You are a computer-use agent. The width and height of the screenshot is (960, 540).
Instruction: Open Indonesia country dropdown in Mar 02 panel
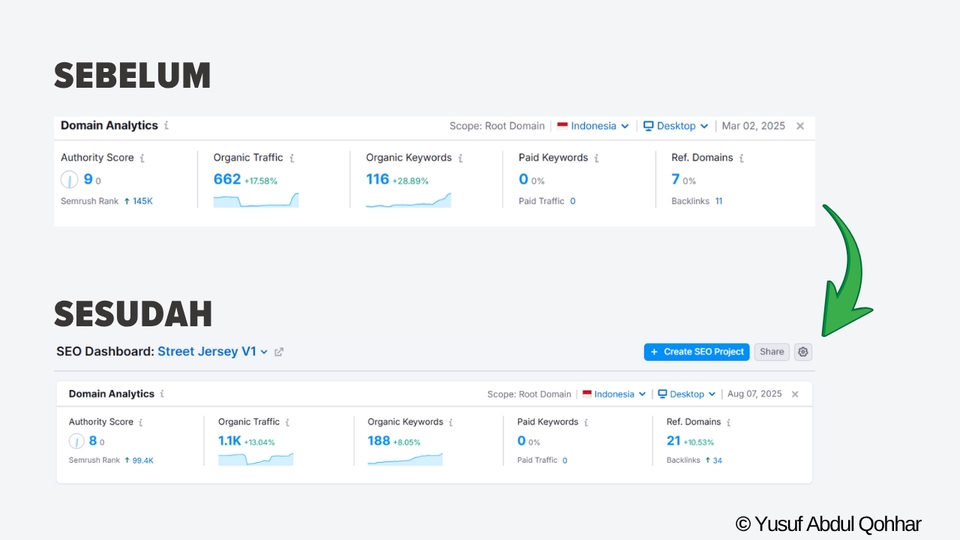(x=594, y=126)
